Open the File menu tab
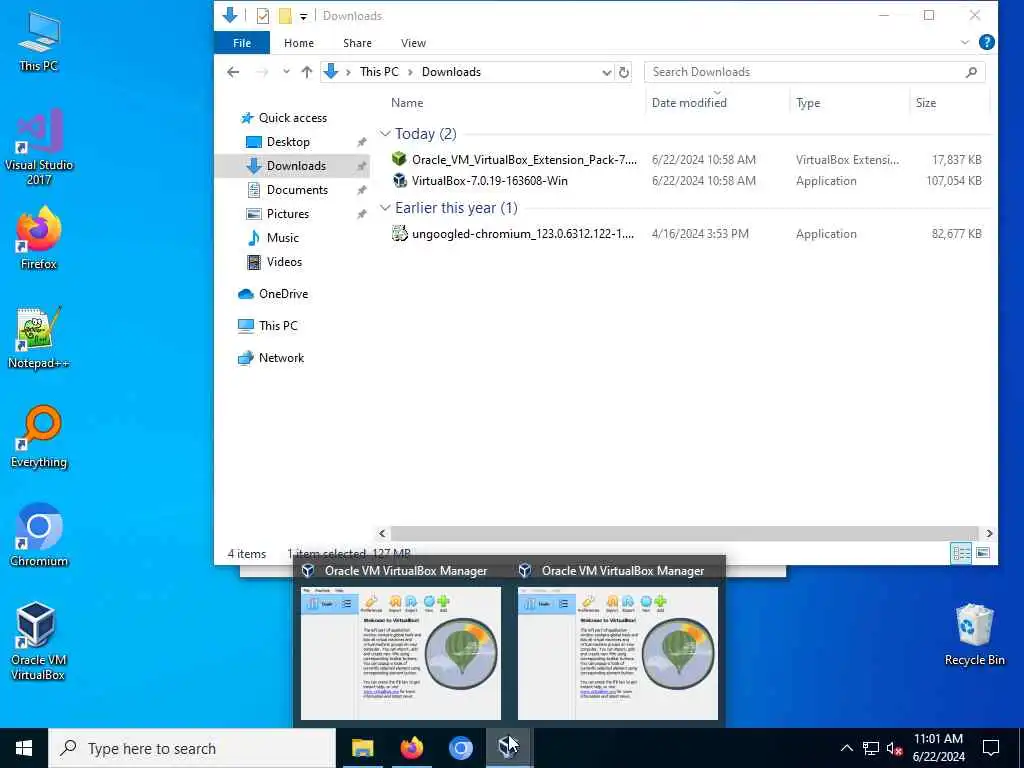This screenshot has height=768, width=1024. (x=242, y=42)
